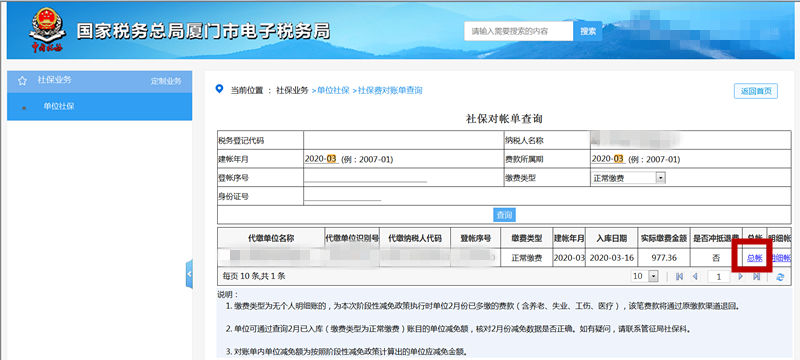Click the 查询 button

[x=504, y=215]
